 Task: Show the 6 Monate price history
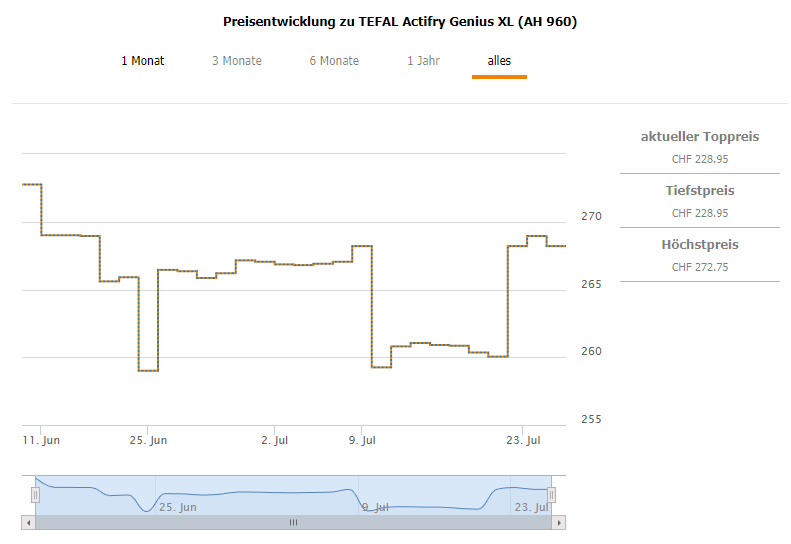(334, 61)
